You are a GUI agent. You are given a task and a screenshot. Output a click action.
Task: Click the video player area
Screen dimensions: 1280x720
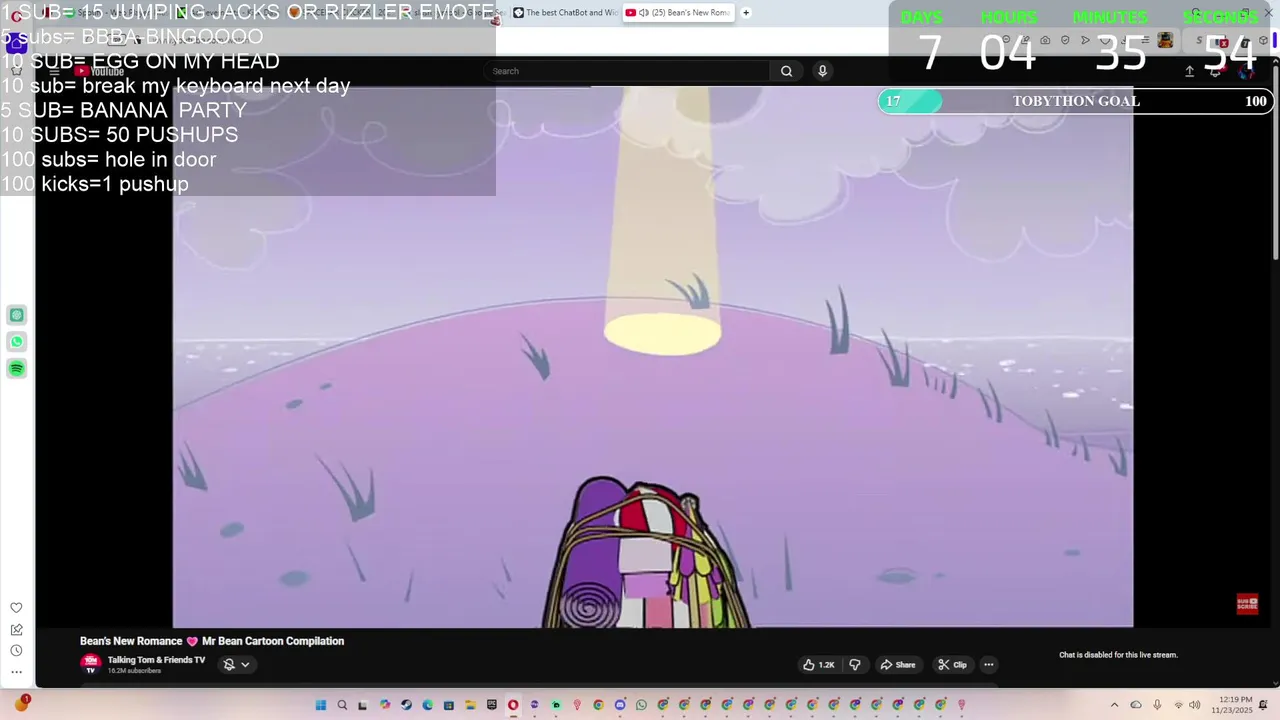pyautogui.click(x=653, y=357)
